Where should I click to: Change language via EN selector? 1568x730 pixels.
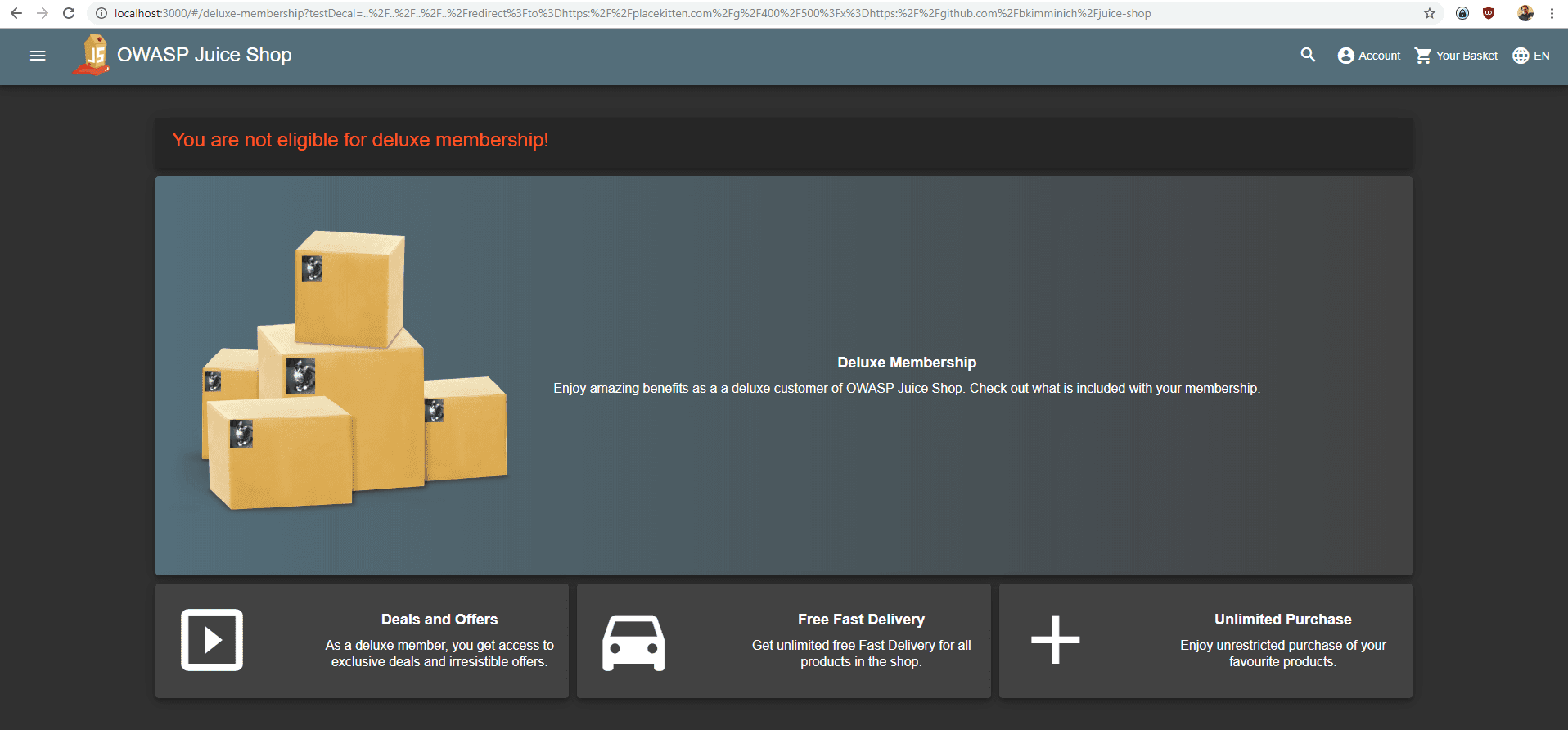[x=1531, y=56]
